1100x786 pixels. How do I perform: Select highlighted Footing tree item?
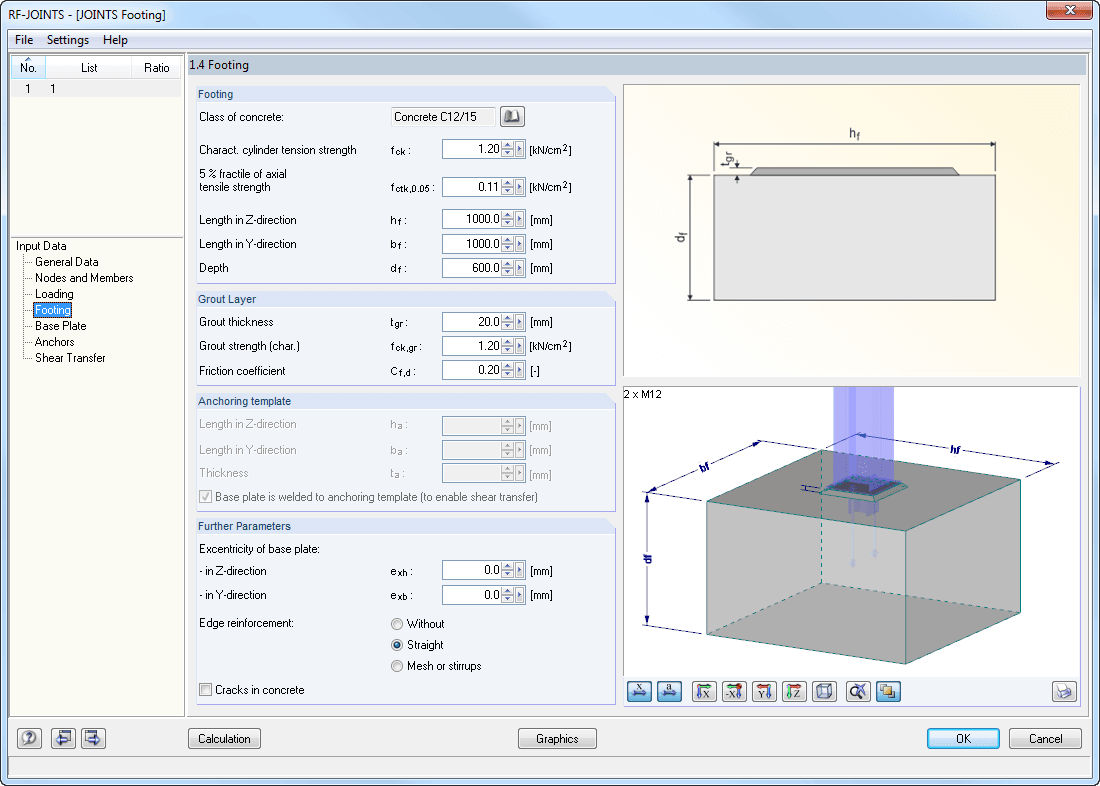click(53, 310)
